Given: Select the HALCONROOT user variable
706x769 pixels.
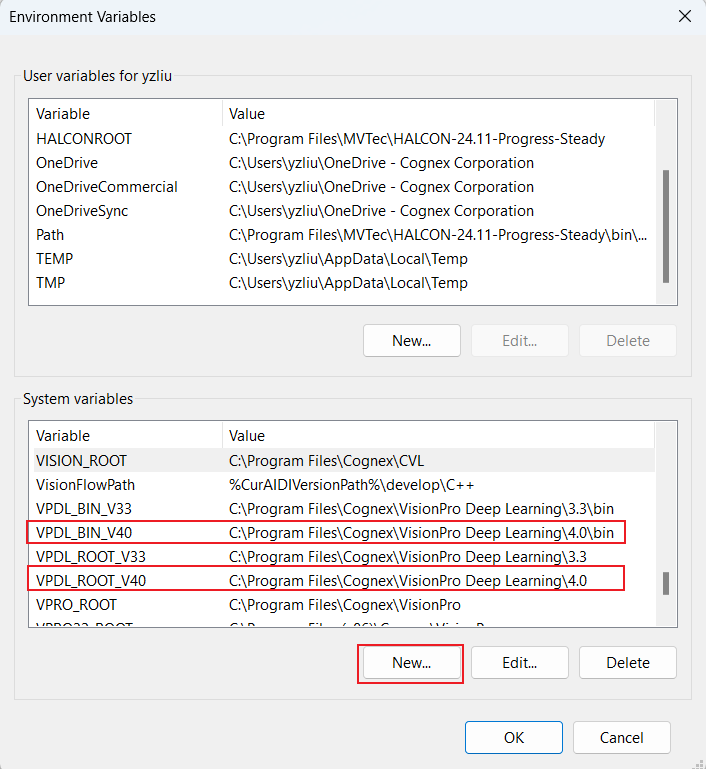Looking at the screenshot, I should (x=344, y=139).
